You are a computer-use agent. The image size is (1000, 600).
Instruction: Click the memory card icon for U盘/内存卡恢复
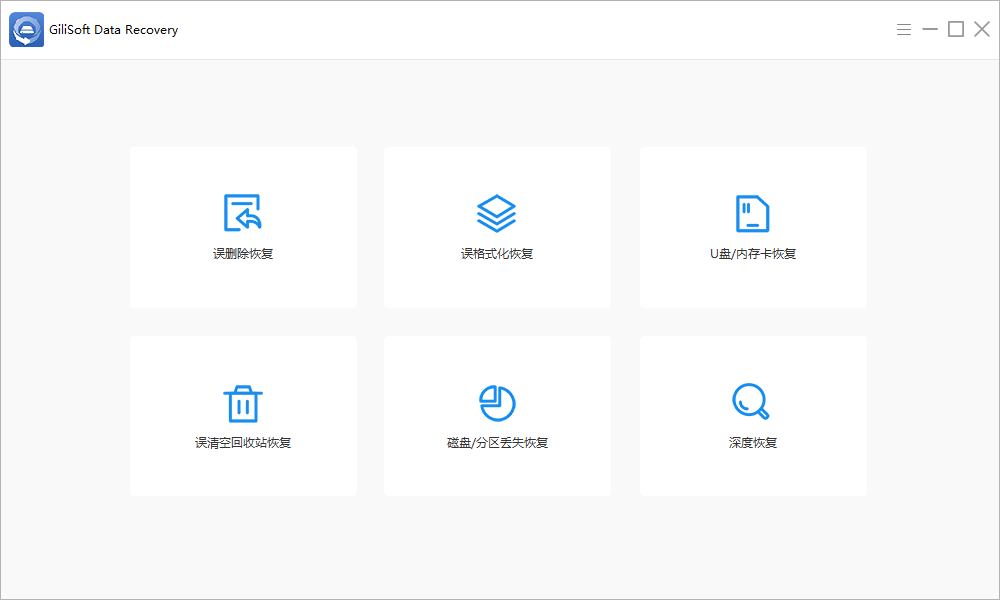753,213
